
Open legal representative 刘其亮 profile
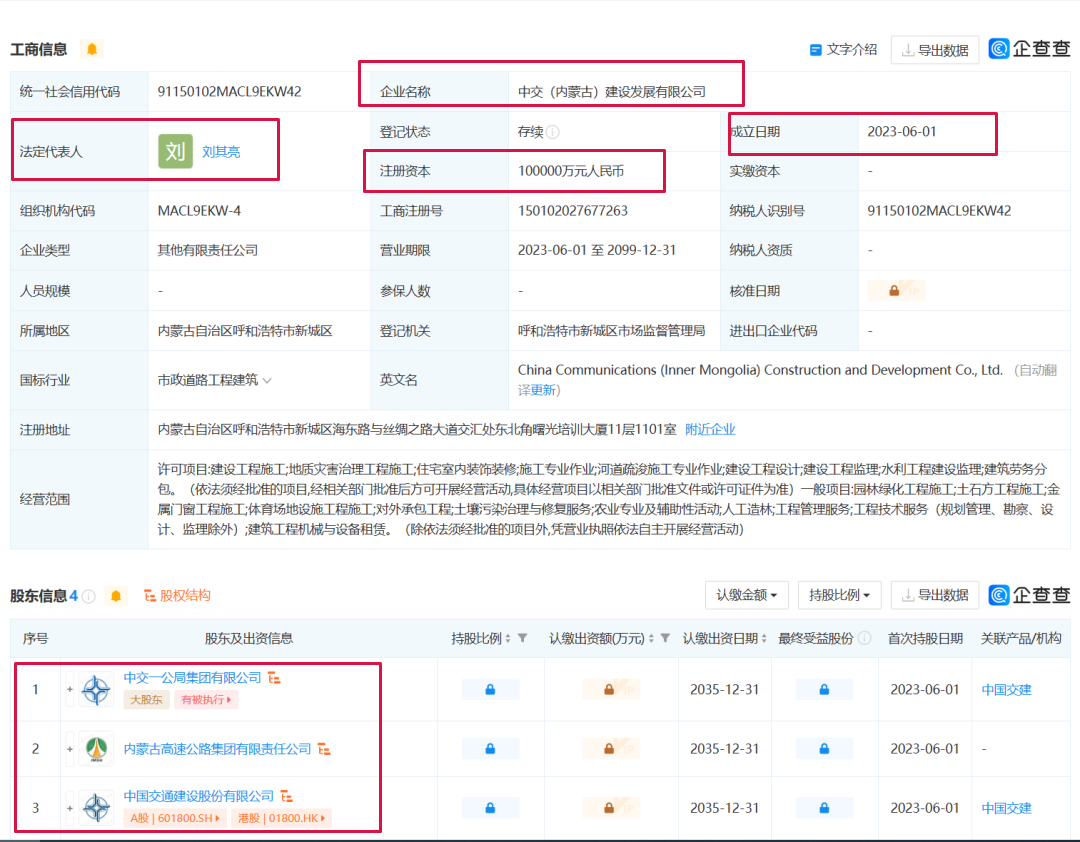tap(221, 152)
